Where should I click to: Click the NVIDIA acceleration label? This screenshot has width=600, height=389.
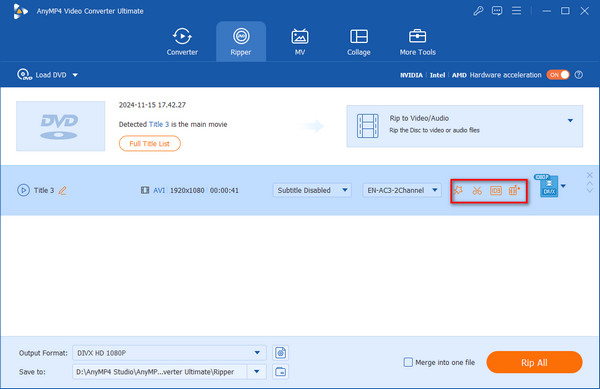click(411, 75)
